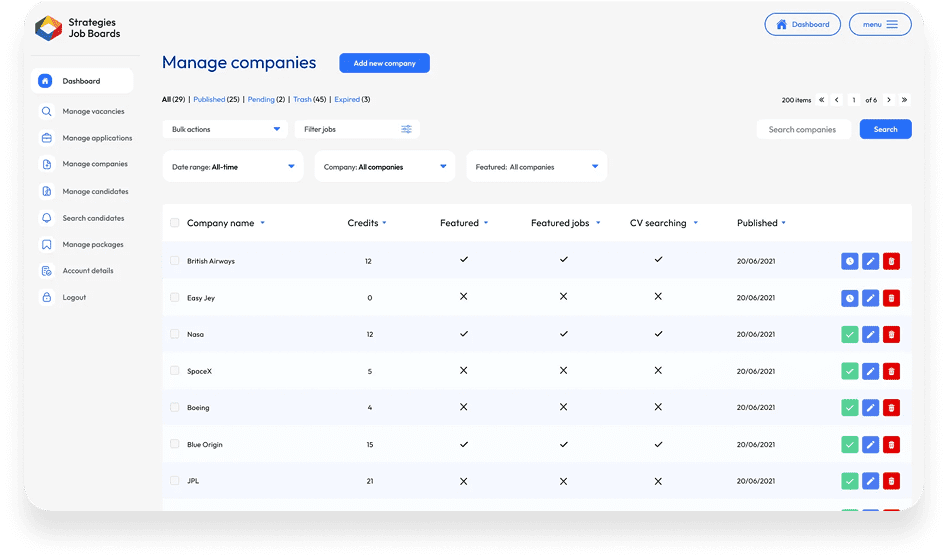The width and height of the screenshot is (948, 559).
Task: Click the Search companies input field
Action: (803, 129)
